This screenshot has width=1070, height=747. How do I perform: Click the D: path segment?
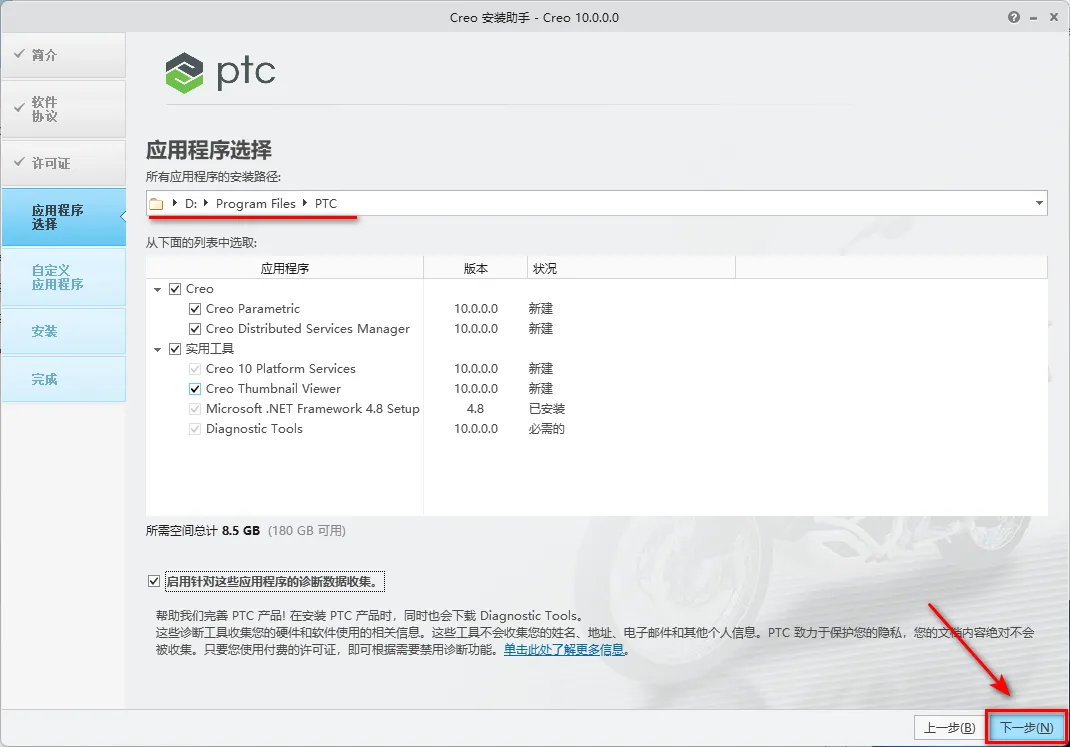pos(191,203)
